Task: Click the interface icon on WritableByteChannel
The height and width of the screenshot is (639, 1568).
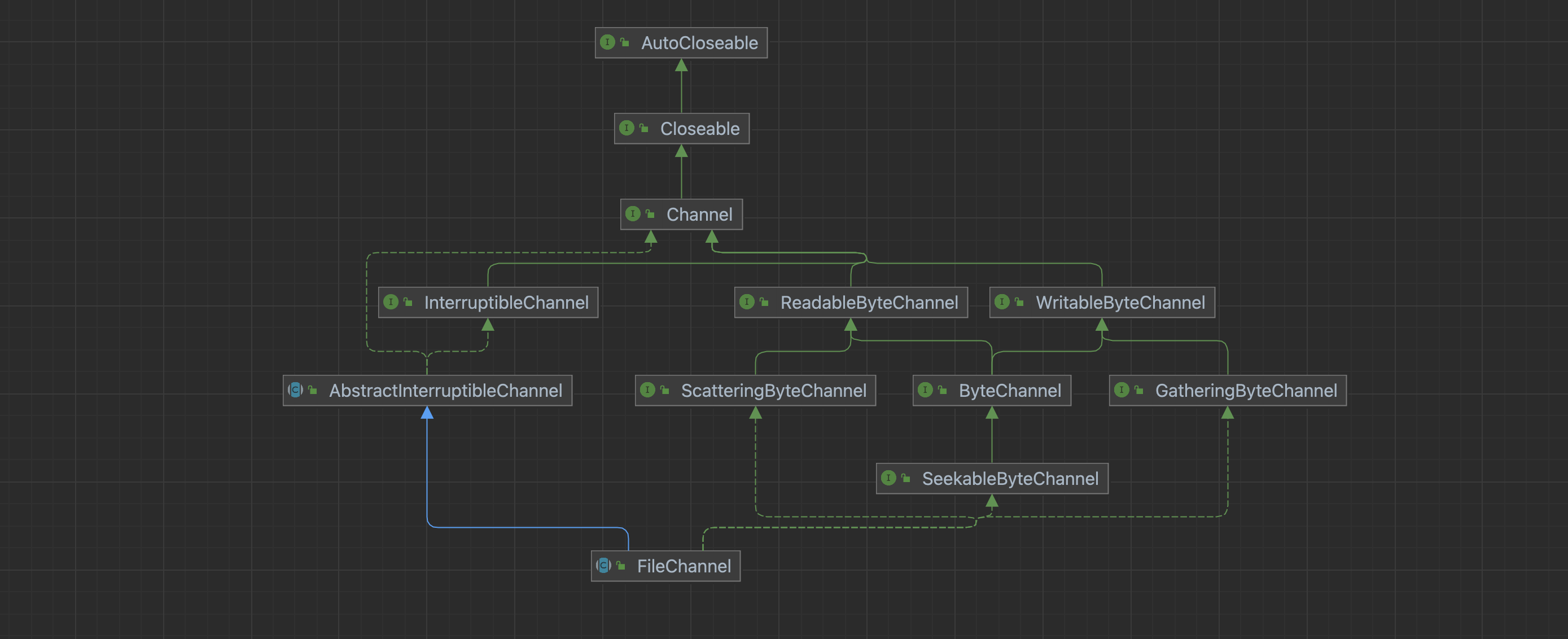Action: (1002, 302)
